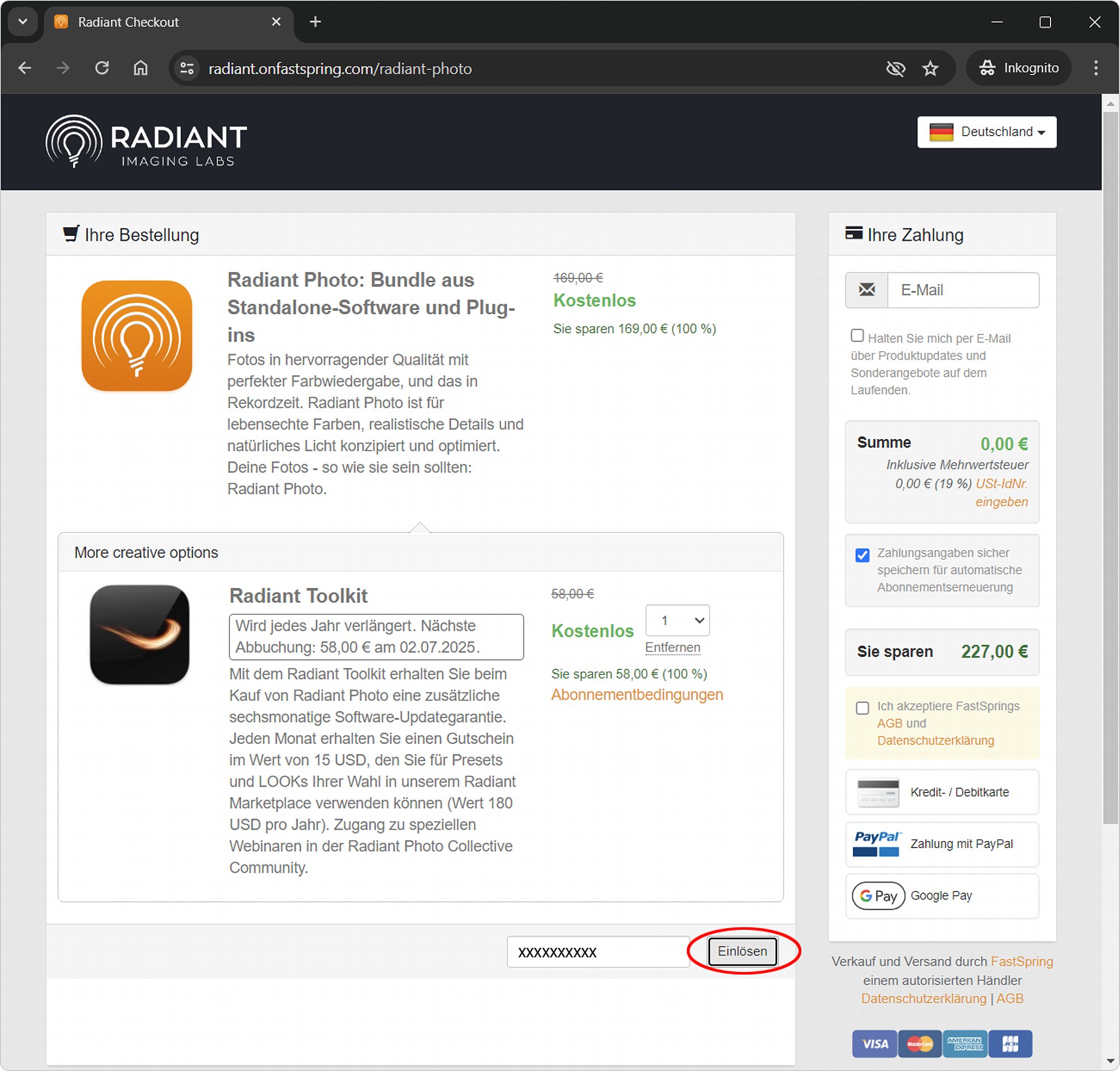Click the Radiant Photo bundle title
The height and width of the screenshot is (1071, 1120).
[x=371, y=307]
